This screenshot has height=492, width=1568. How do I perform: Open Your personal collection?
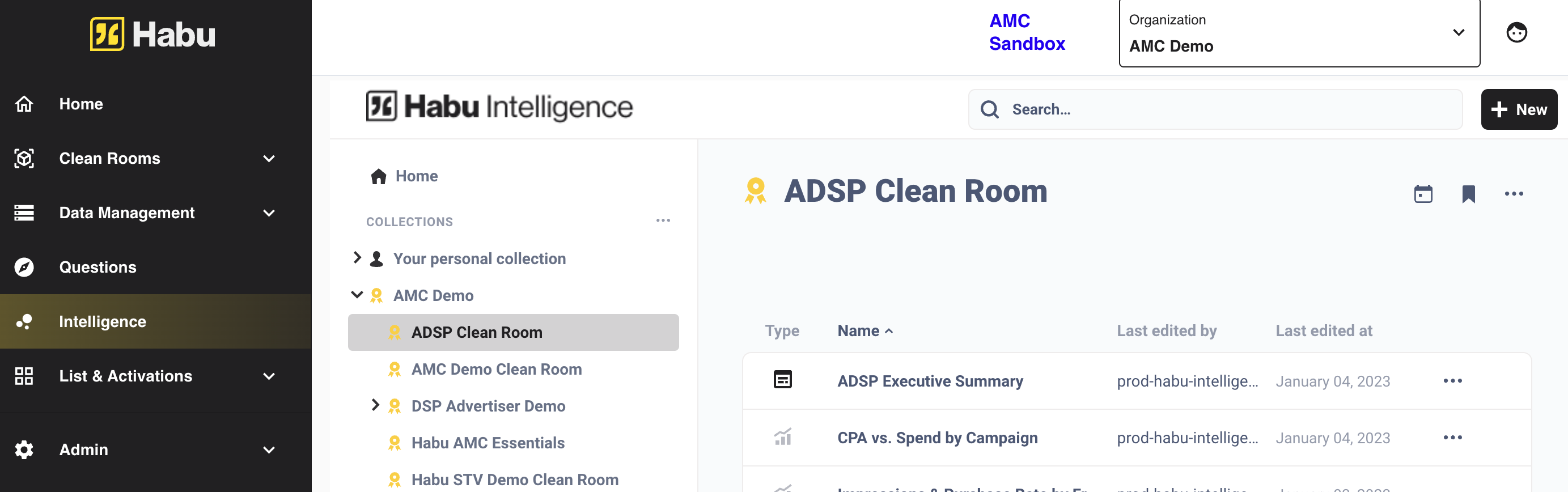click(479, 259)
